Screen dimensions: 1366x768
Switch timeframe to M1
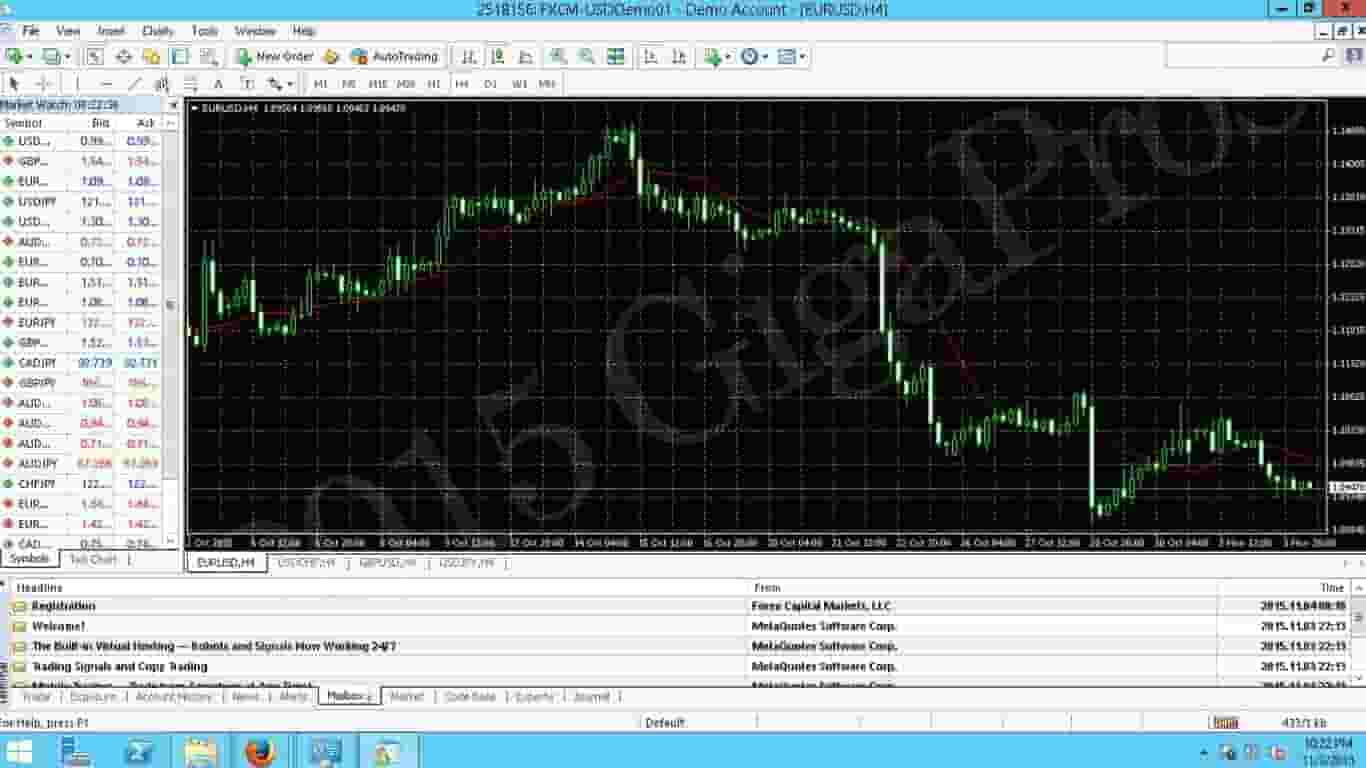click(321, 84)
